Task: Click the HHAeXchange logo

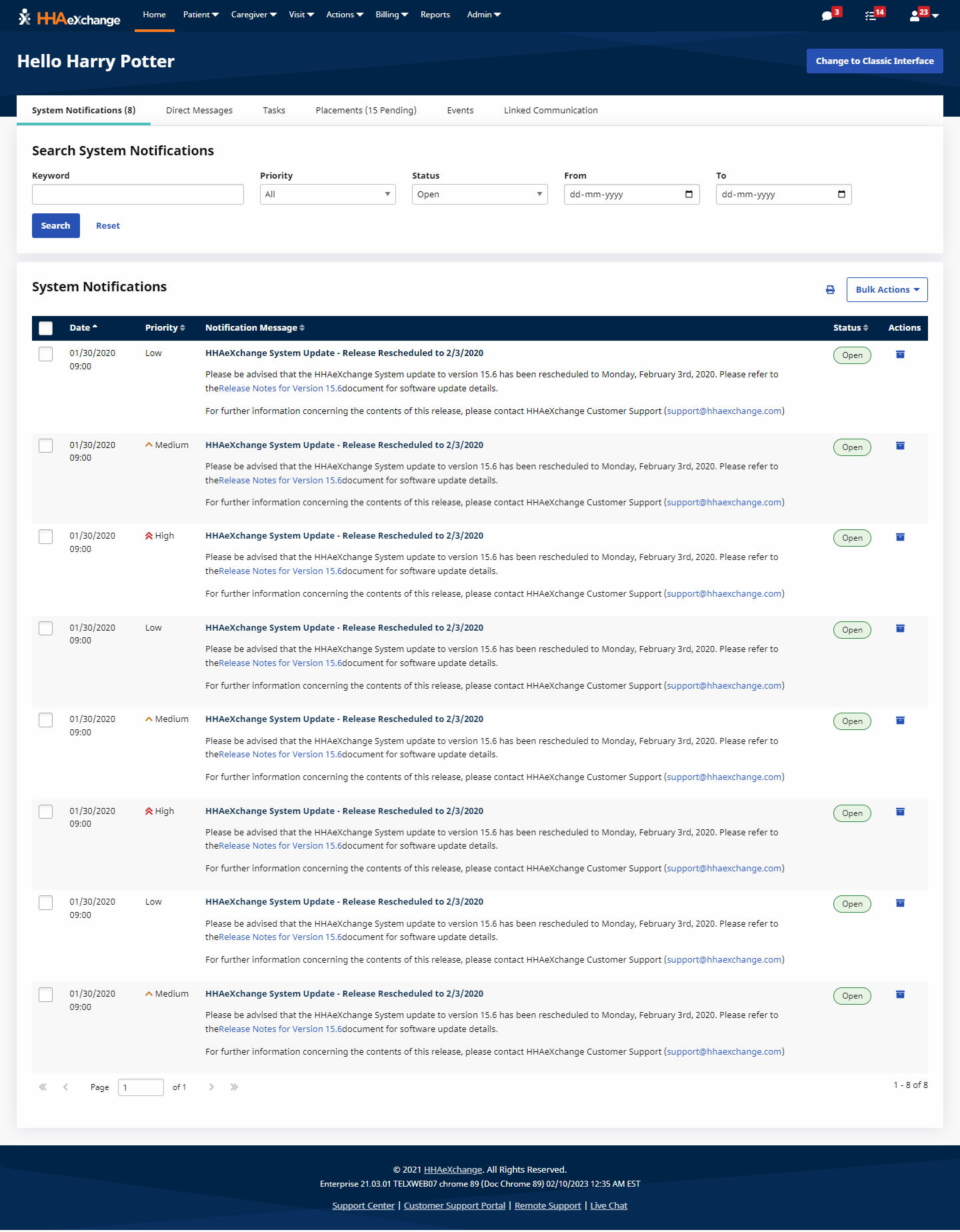Action: 69,18
